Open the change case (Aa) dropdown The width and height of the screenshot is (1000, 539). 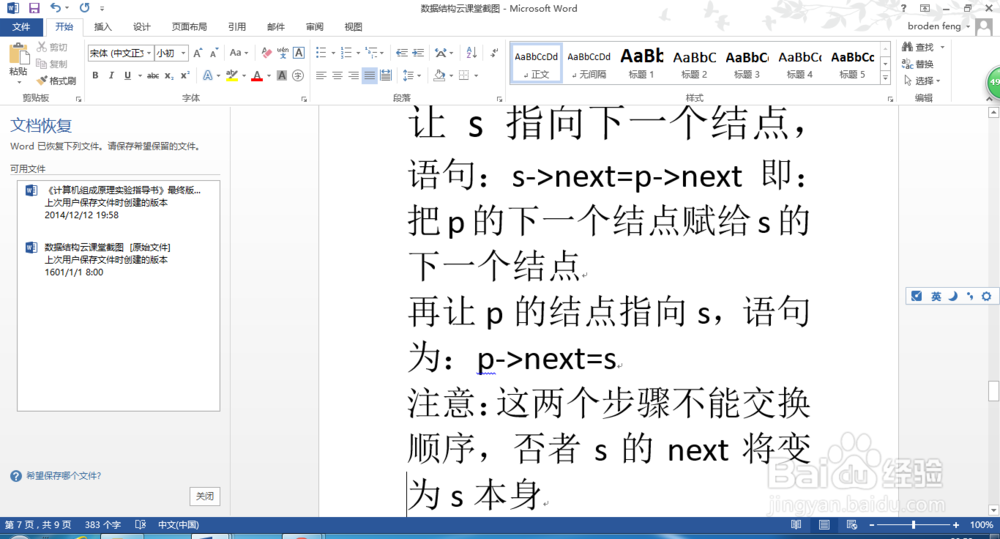(x=239, y=53)
